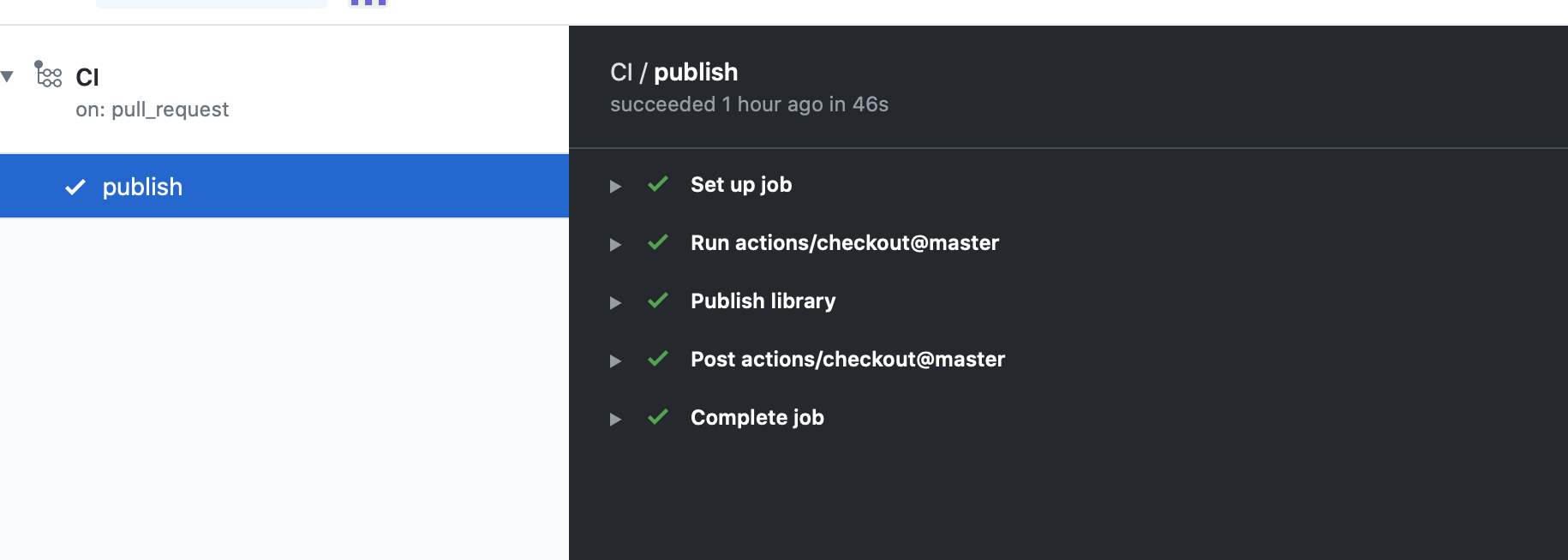
Task: Click the green check beside Post actions/checkout@master
Action: 658,359
